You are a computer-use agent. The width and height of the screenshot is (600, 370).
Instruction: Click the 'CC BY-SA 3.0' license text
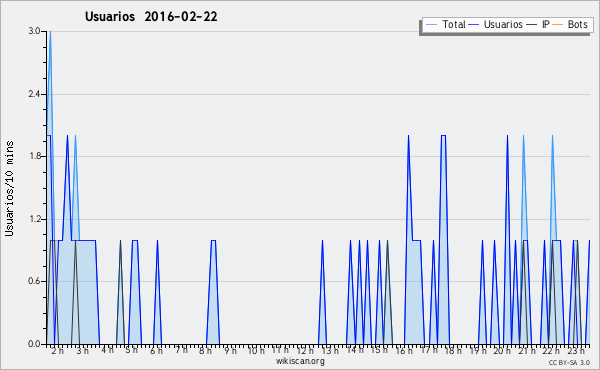point(569,363)
